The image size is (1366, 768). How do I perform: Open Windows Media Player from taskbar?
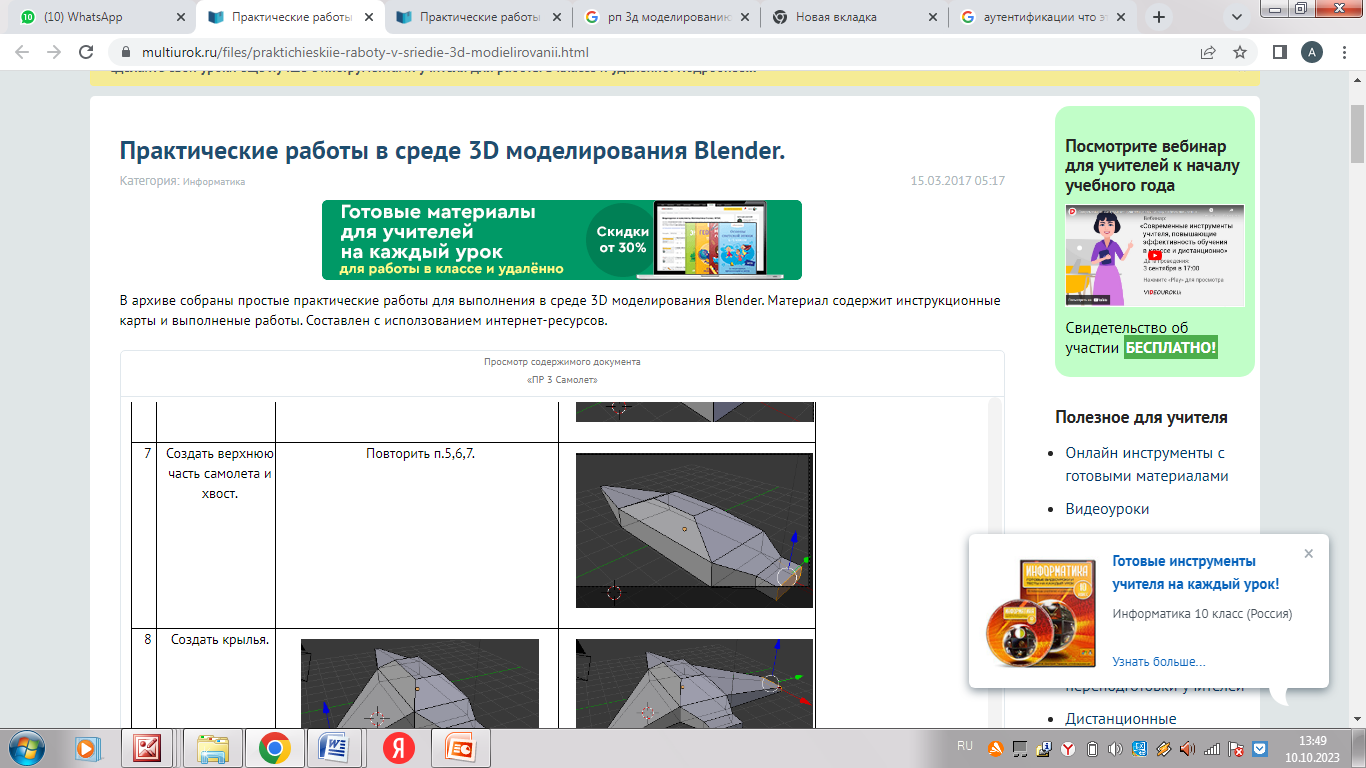[86, 748]
